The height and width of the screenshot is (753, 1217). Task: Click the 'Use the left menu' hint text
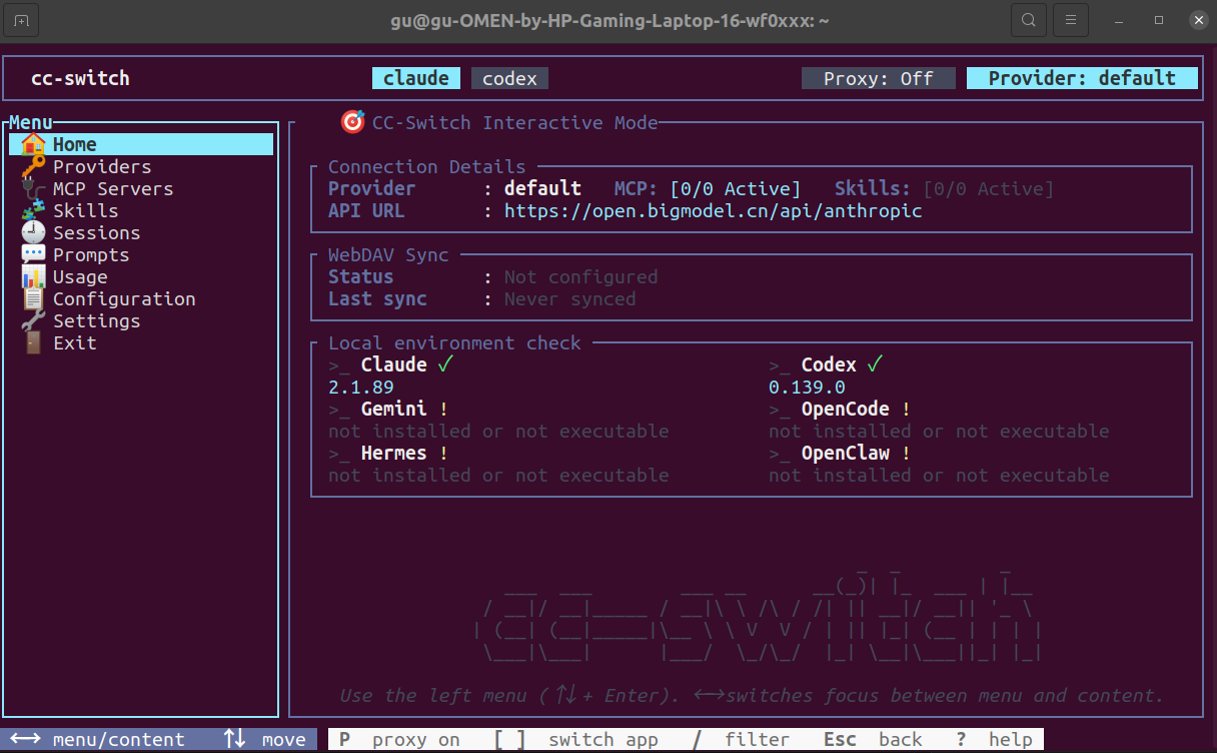(x=752, y=695)
